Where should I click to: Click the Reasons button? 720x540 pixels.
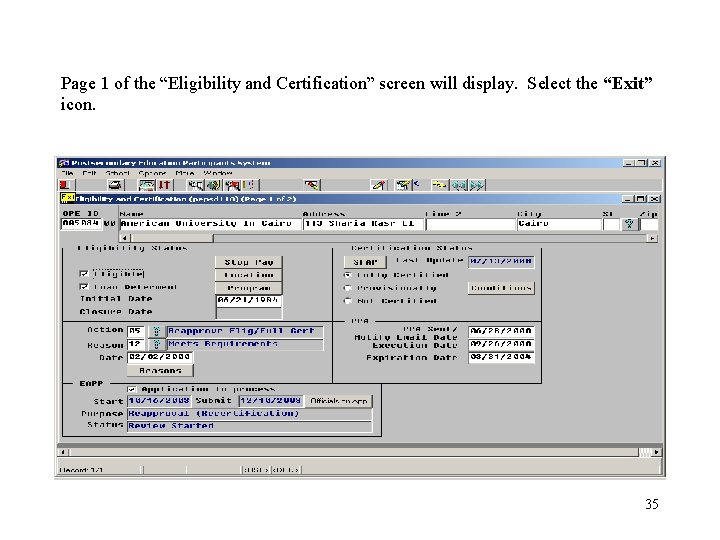(x=160, y=370)
